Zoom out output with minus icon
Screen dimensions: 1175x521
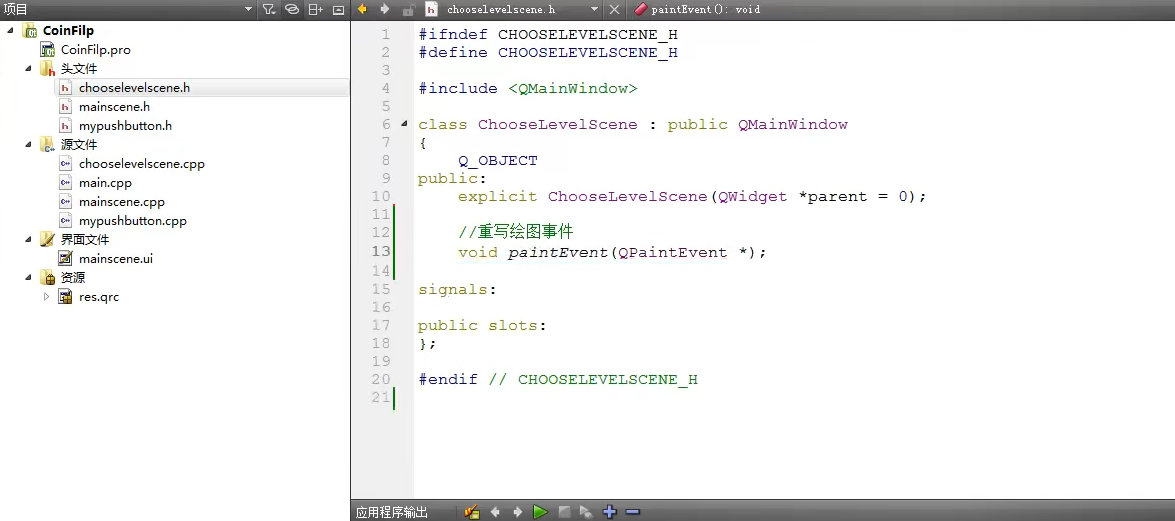coord(632,512)
